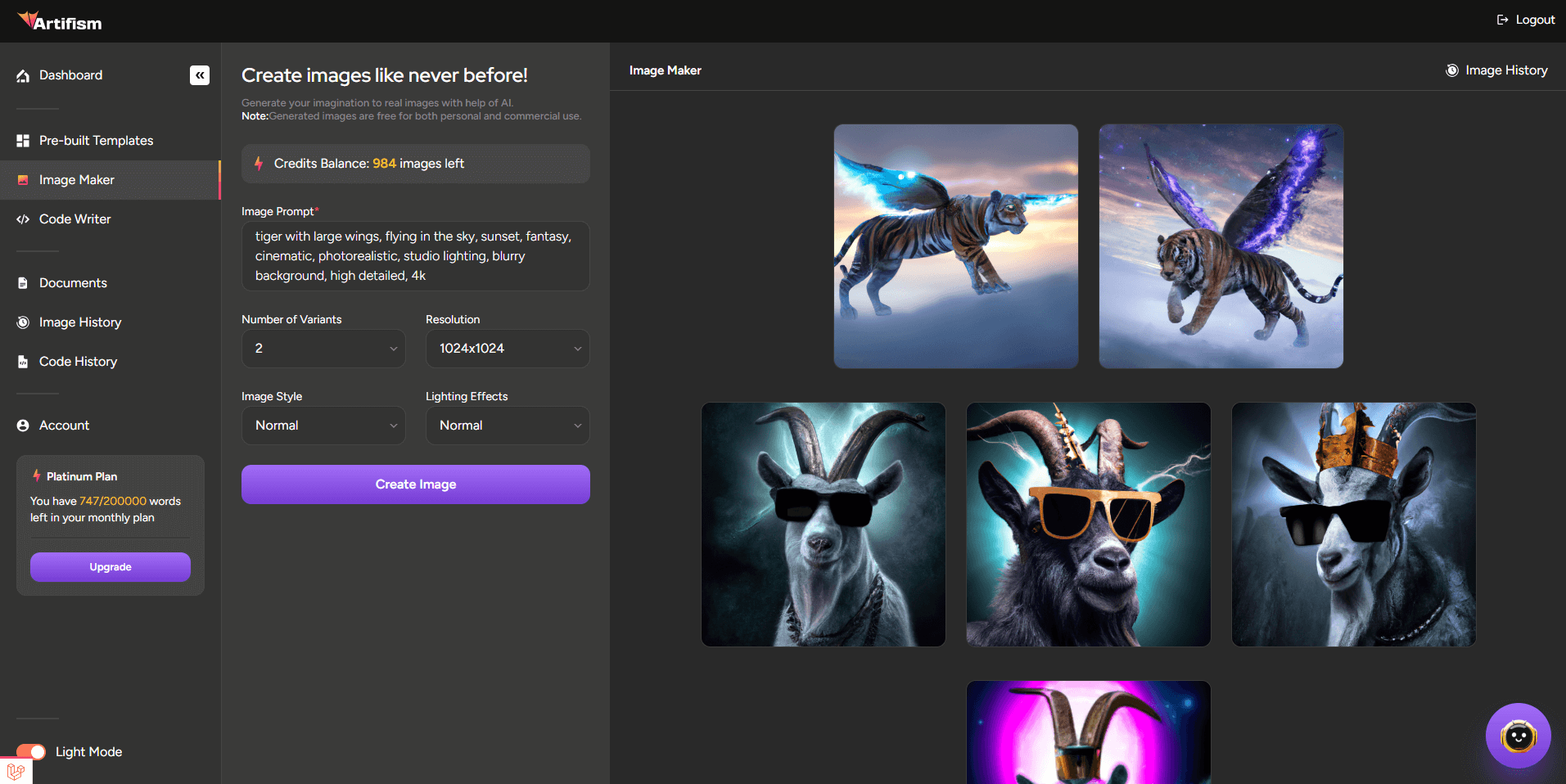Click the Platinum Plan lightning icon
Image resolution: width=1566 pixels, height=784 pixels.
point(36,476)
